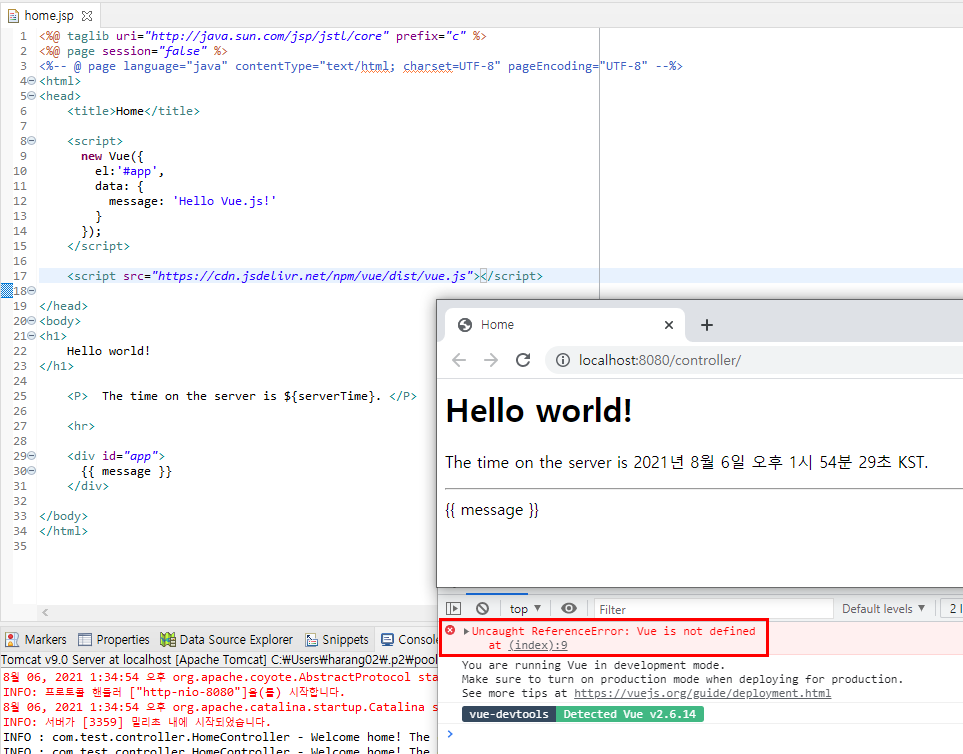Click the editor horizontal scroll left arrow

(45, 612)
